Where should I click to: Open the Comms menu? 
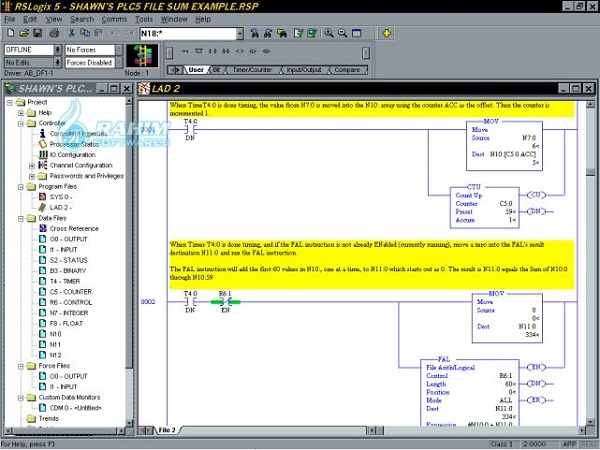tap(113, 18)
